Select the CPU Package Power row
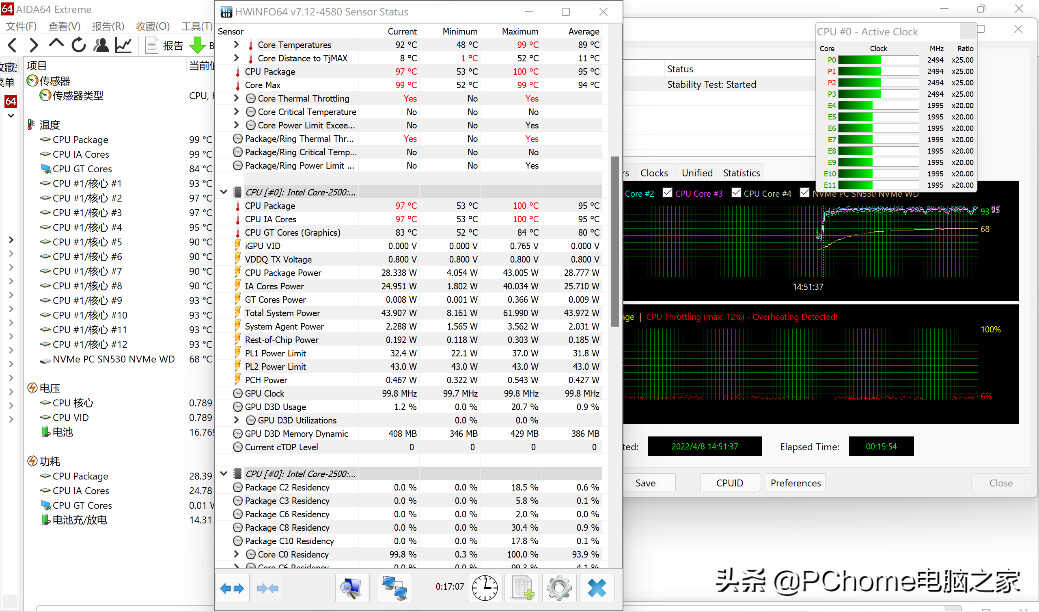The height and width of the screenshot is (612, 1039). coord(416,273)
